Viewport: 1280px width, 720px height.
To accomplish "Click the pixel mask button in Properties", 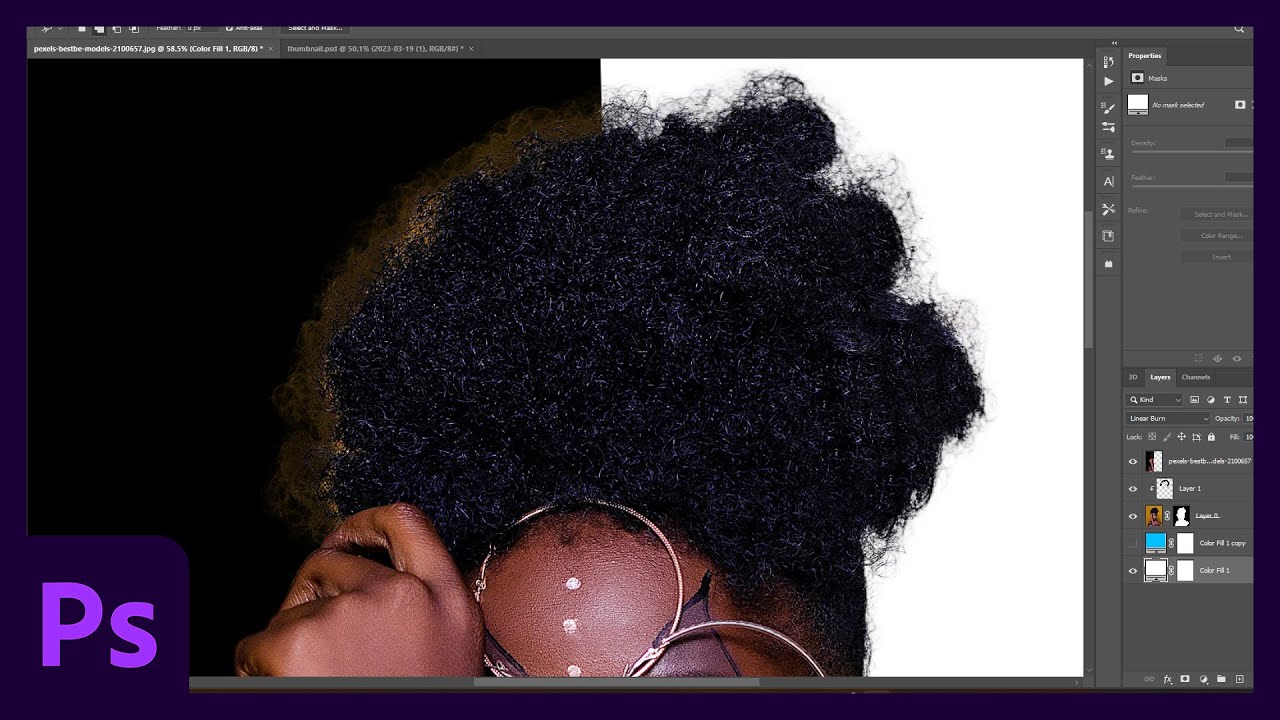I will tap(1240, 105).
